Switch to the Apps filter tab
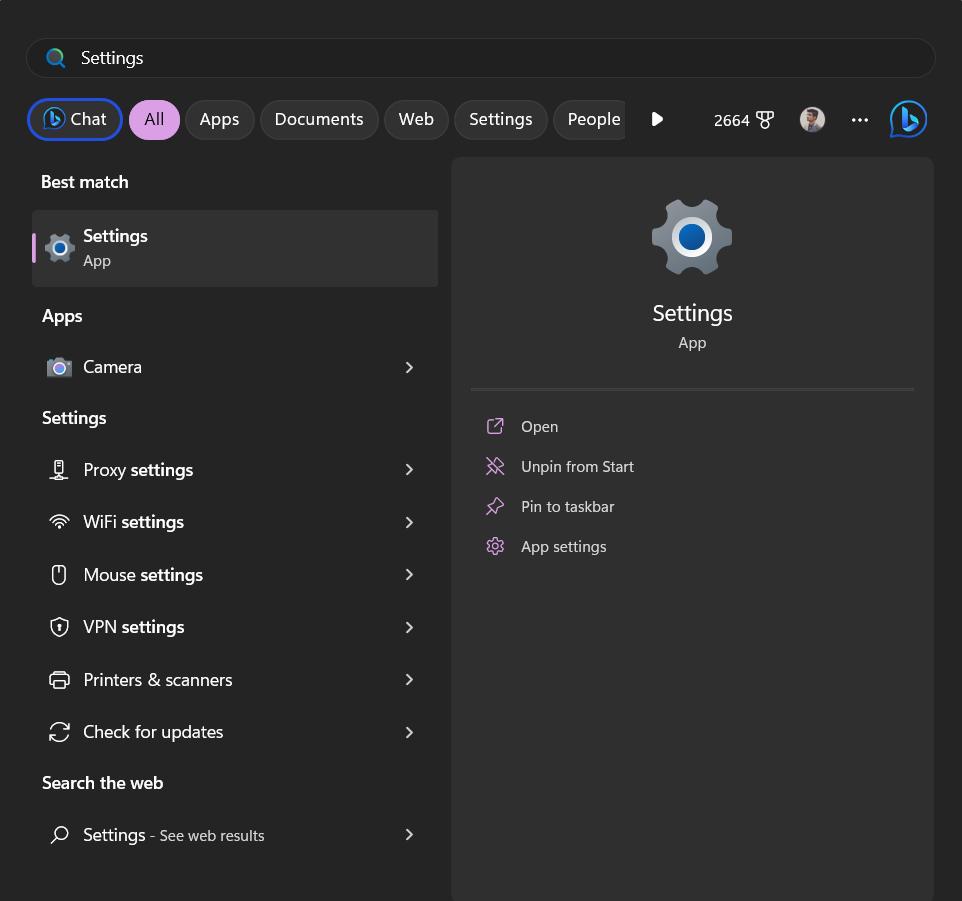Image resolution: width=962 pixels, height=901 pixels. [219, 120]
